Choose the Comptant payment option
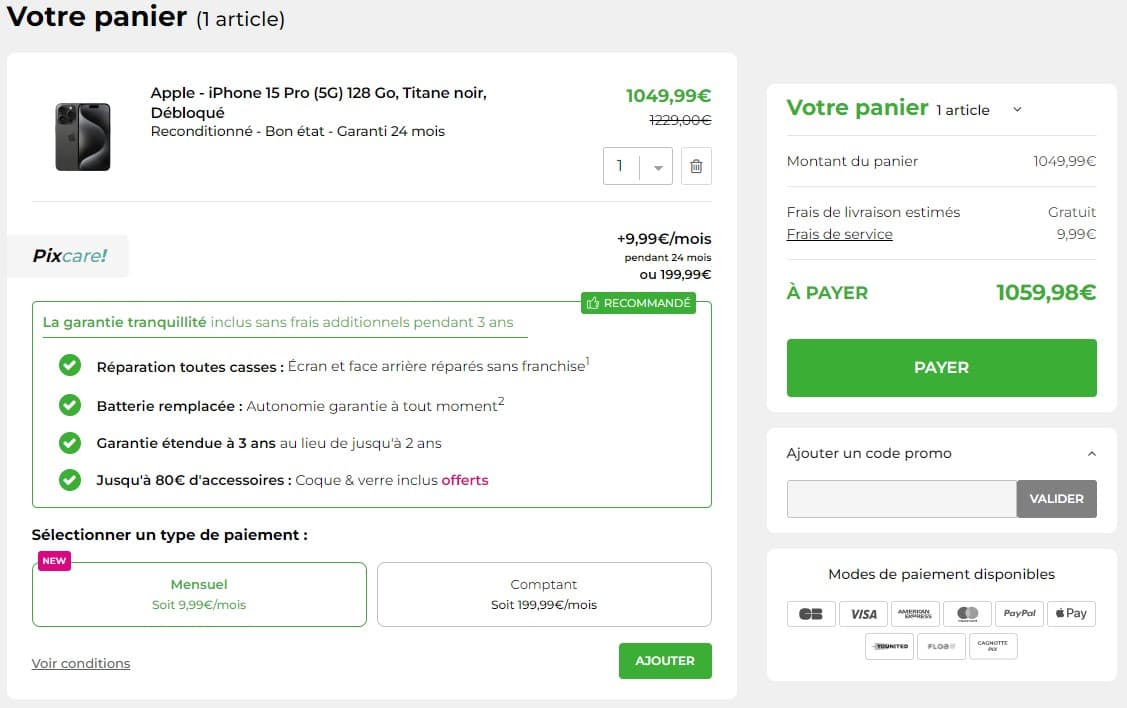The width and height of the screenshot is (1127, 708). (x=544, y=594)
